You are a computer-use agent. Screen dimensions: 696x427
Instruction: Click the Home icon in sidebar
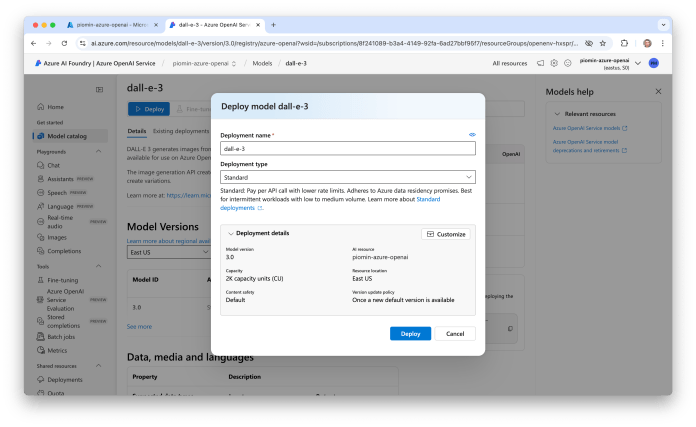[x=40, y=107]
